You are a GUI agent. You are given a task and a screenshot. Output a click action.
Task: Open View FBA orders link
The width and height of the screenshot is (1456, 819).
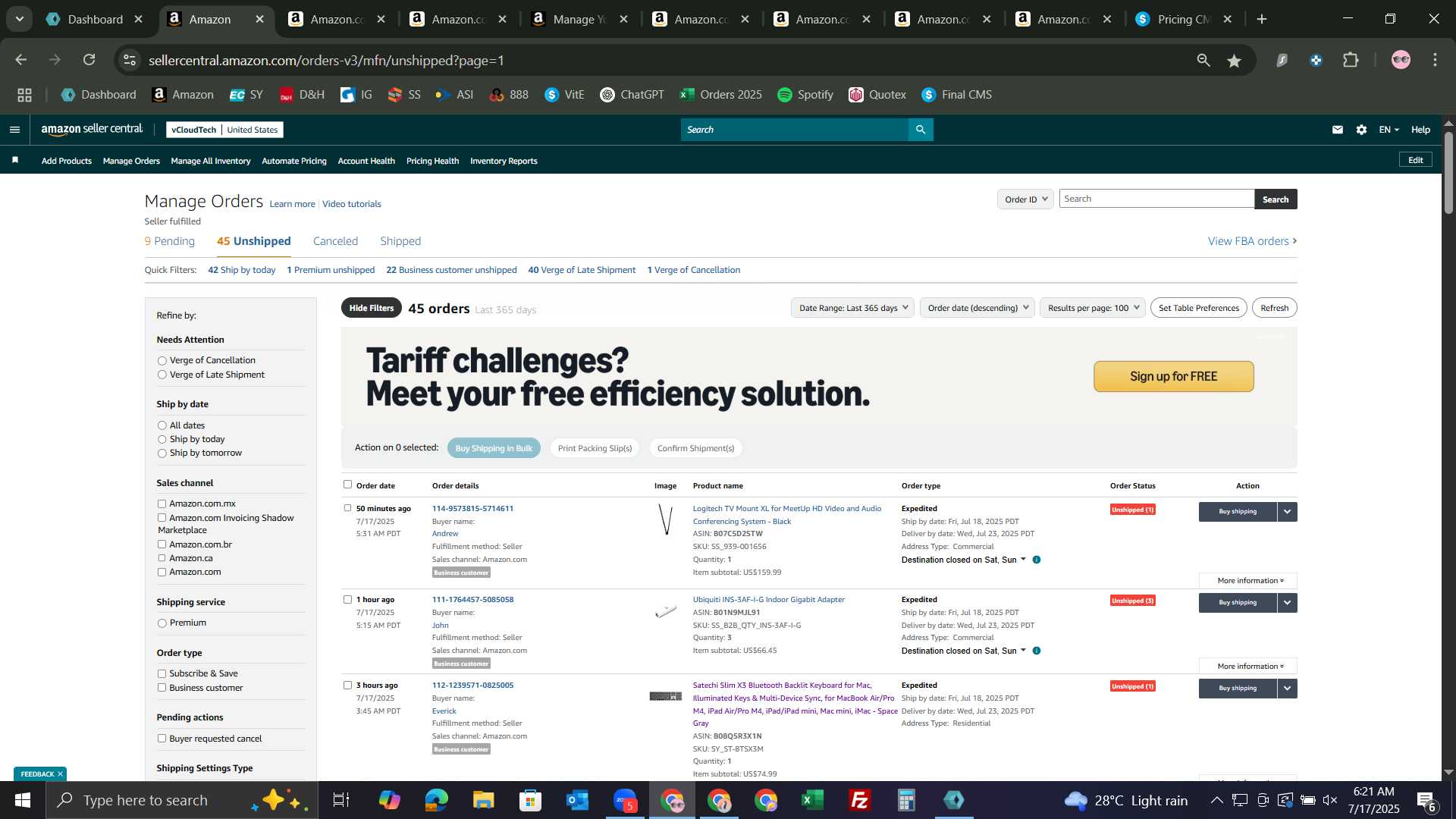coord(1252,241)
